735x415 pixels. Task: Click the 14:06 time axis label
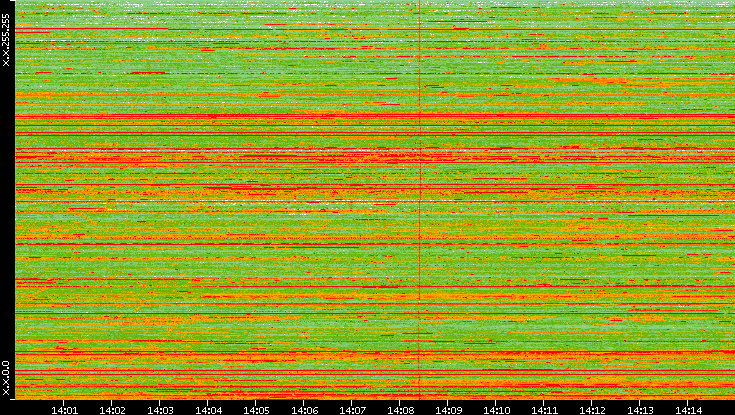point(304,410)
